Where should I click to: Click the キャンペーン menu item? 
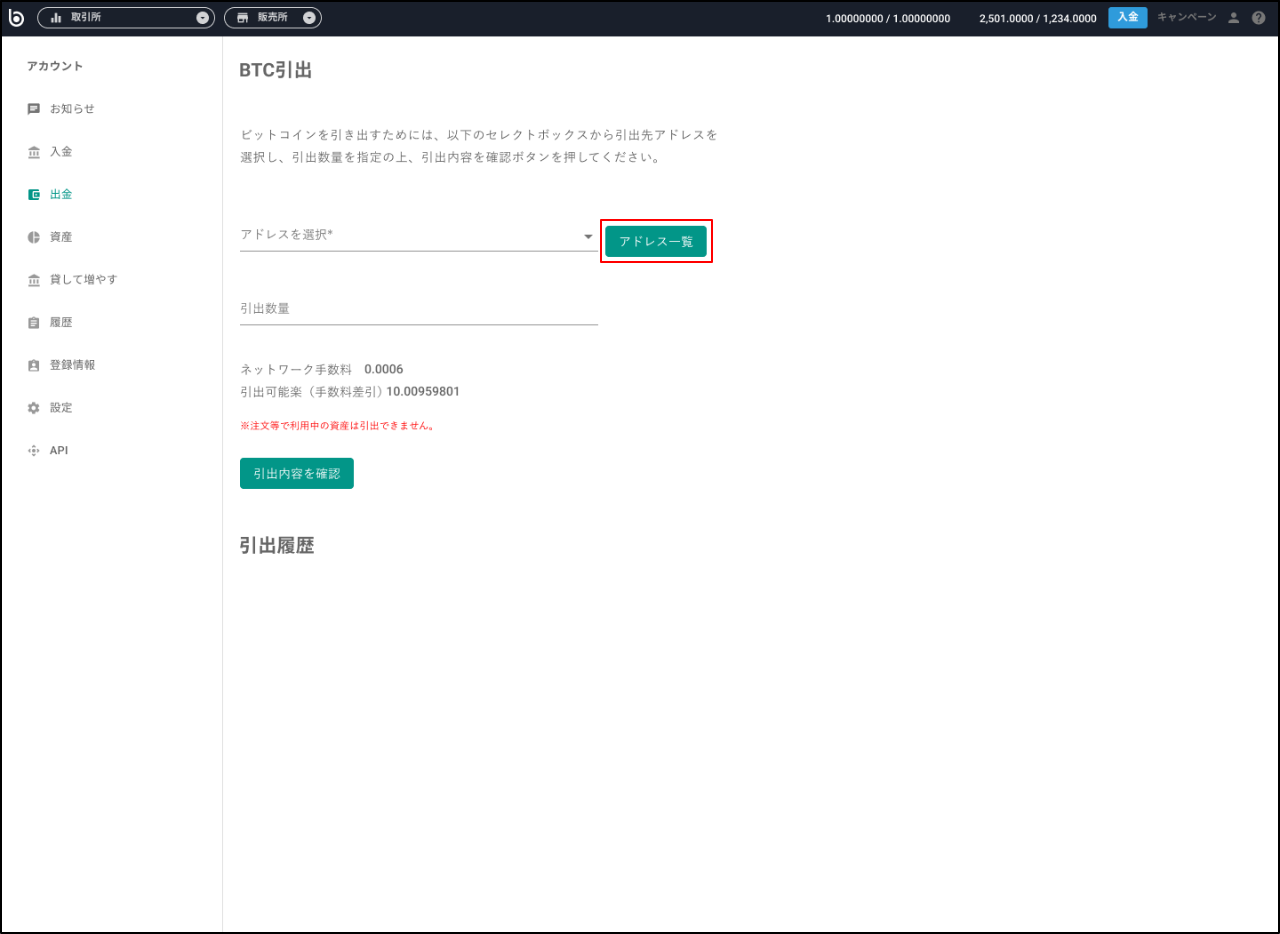coord(1185,17)
